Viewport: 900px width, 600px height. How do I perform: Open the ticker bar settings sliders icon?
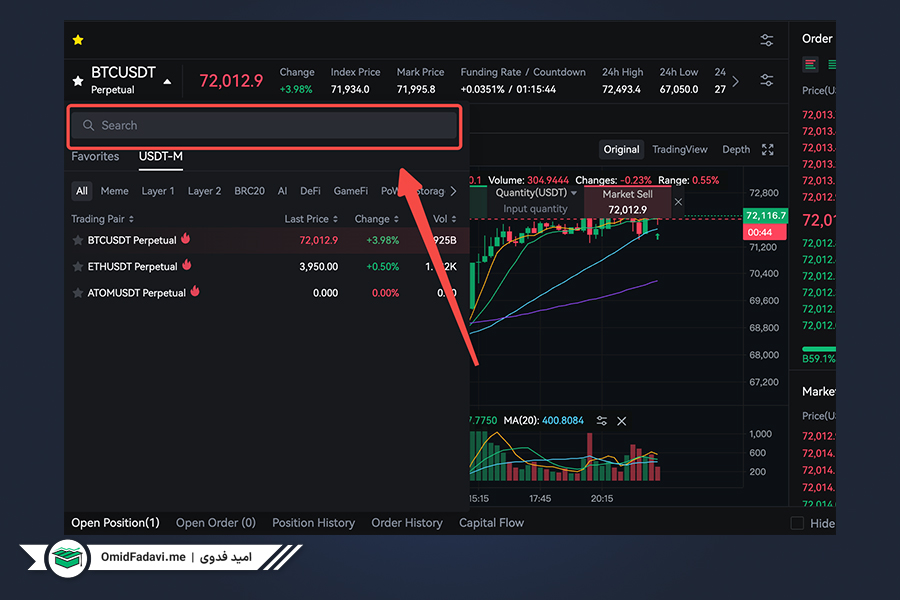point(767,80)
